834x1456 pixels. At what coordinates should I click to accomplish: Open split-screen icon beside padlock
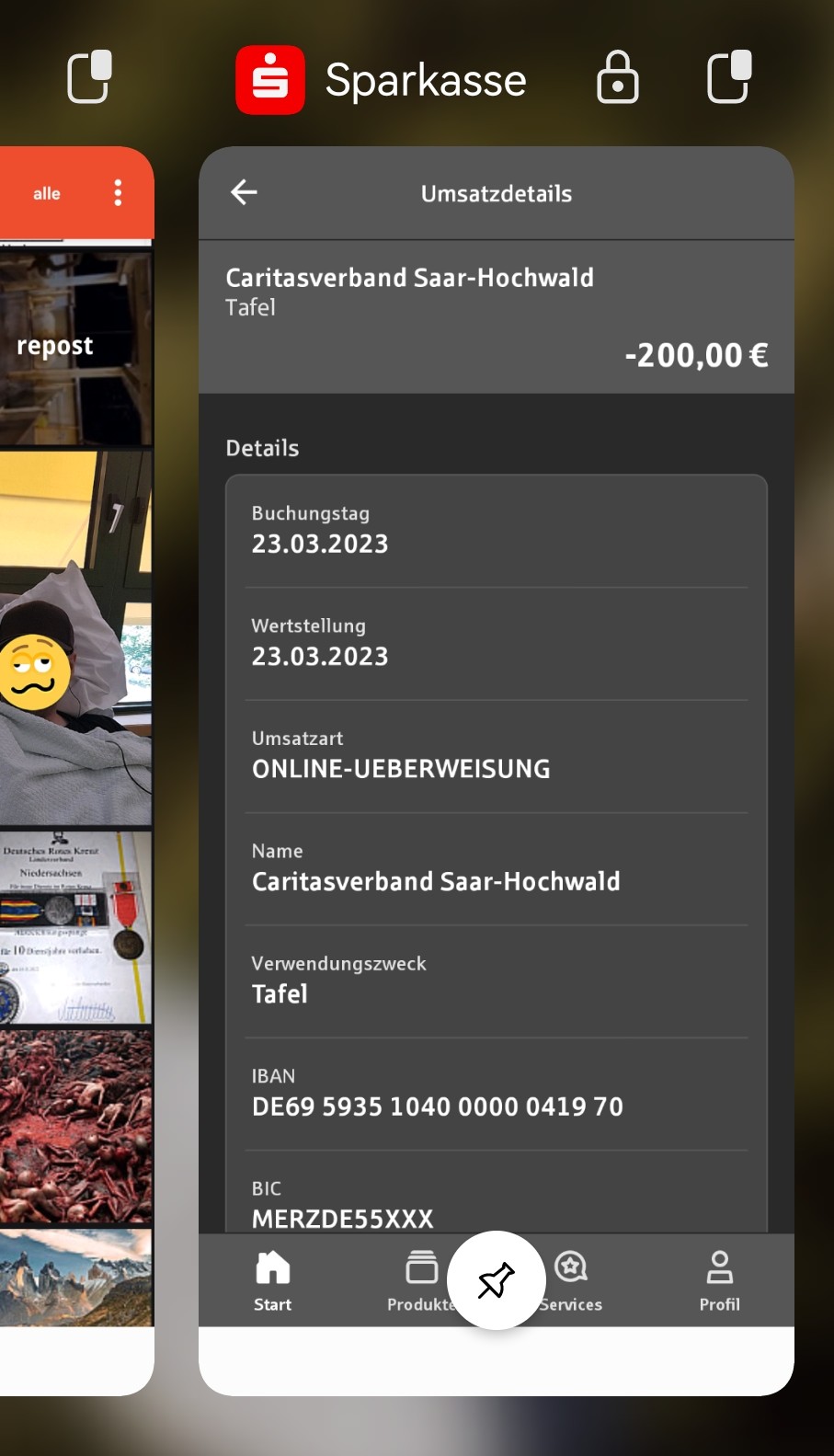(729, 76)
